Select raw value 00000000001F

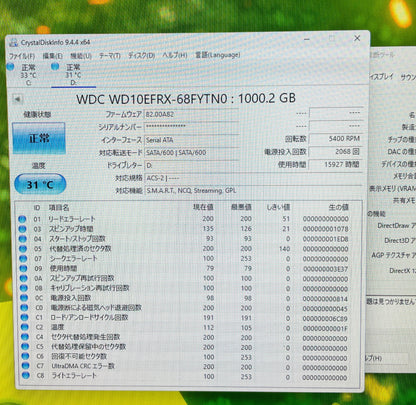point(326,328)
